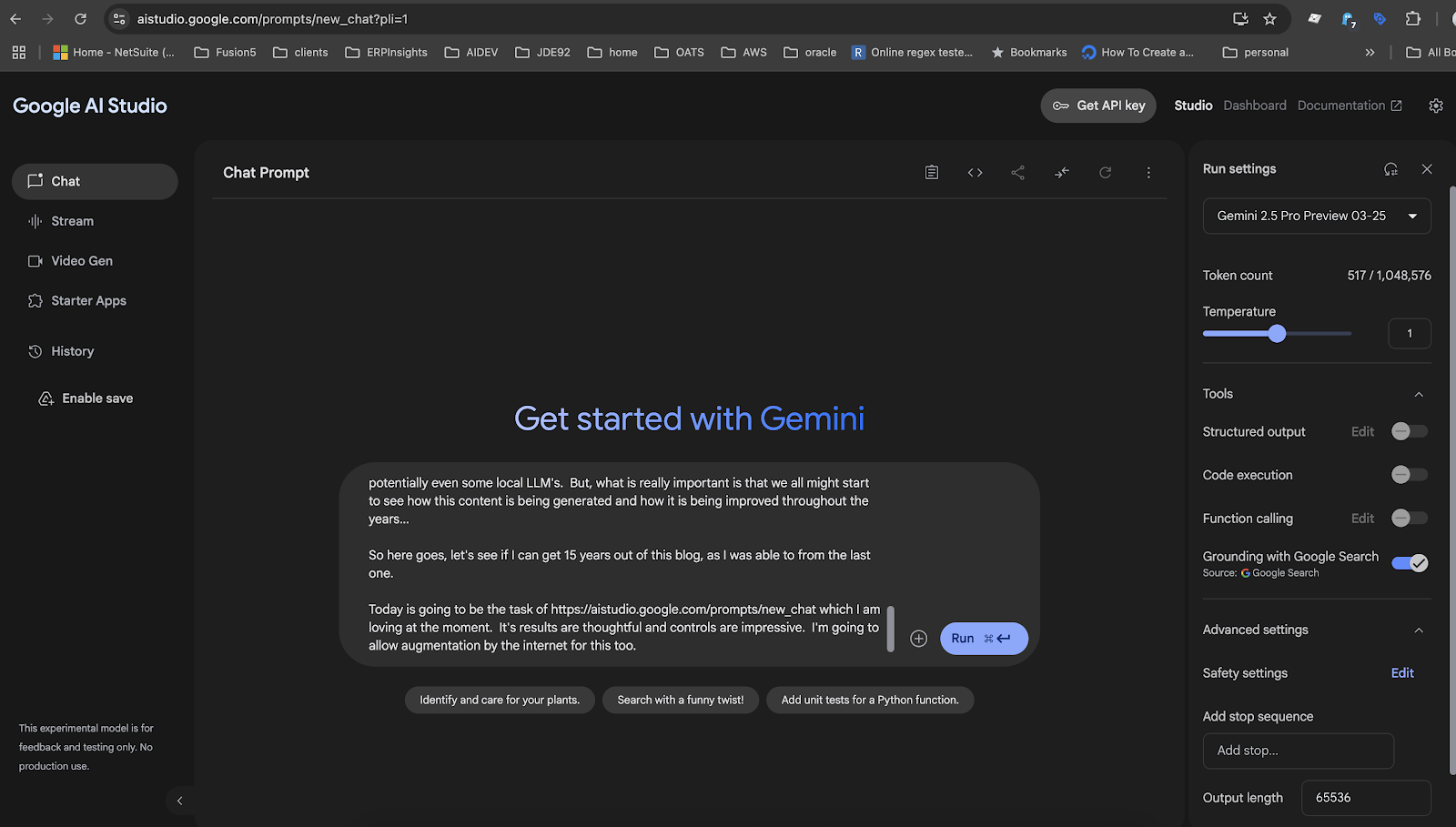Select 'Add unit tests for a Python function' suggestion

870,700
